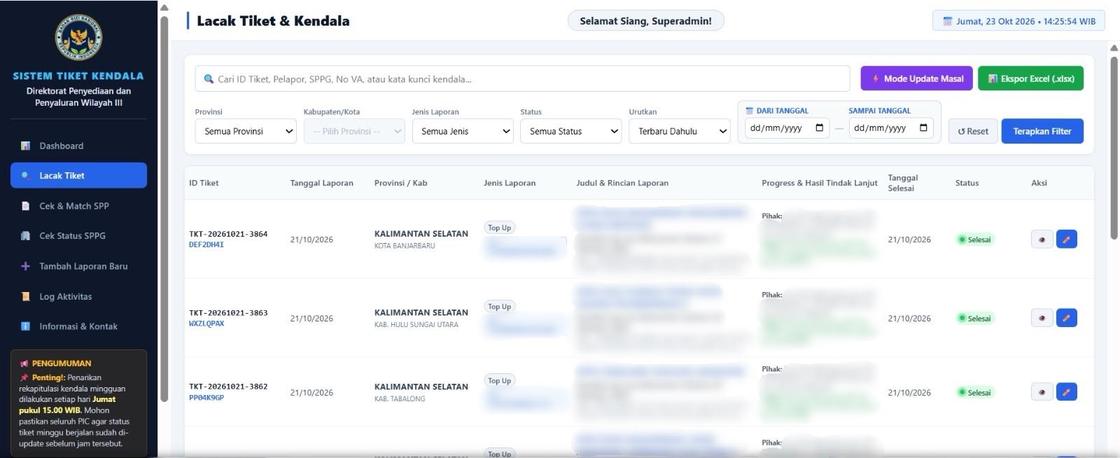
Task: Click the Selamat Siang greeting badge
Action: tap(646, 21)
